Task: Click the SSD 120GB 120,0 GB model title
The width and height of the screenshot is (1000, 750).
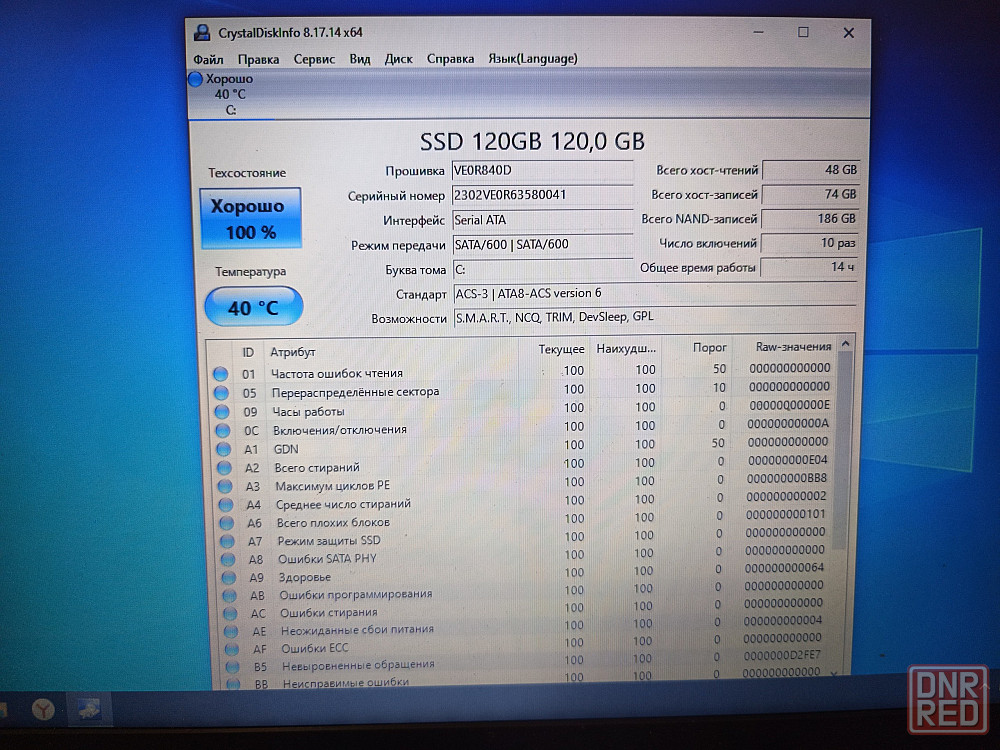Action: (x=533, y=142)
